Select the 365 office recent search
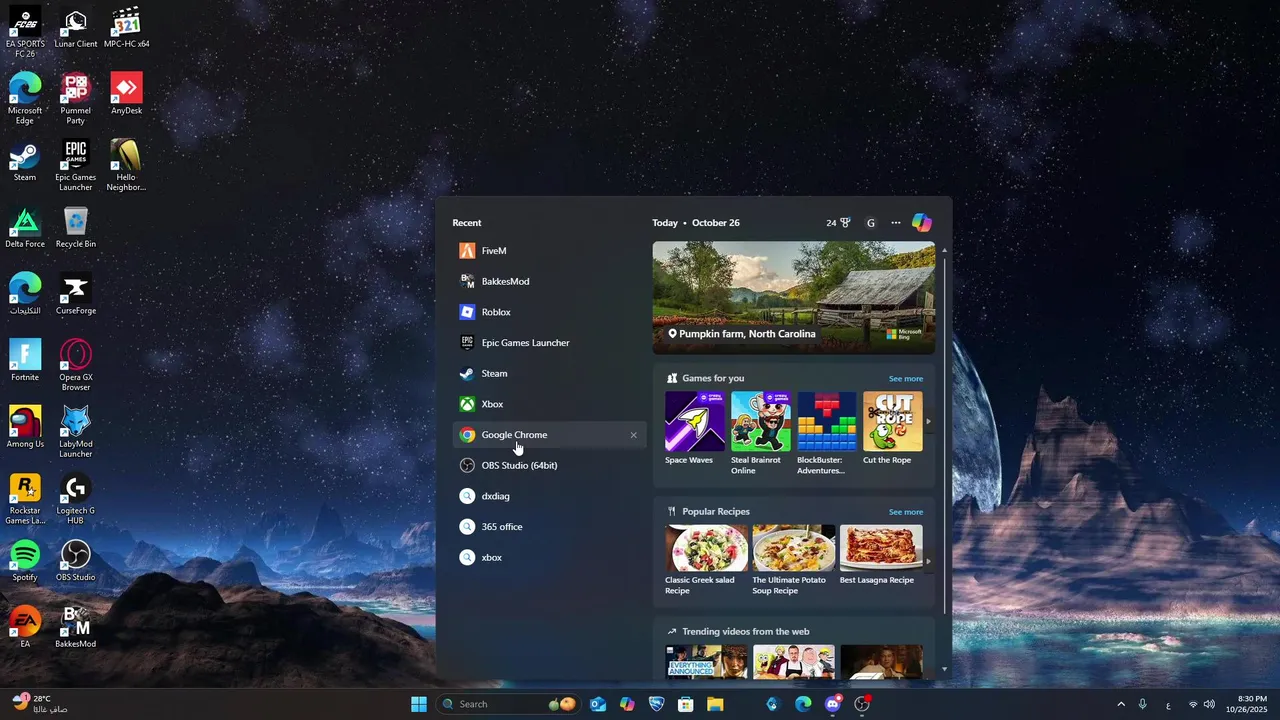Viewport: 1280px width, 720px height. (549, 527)
